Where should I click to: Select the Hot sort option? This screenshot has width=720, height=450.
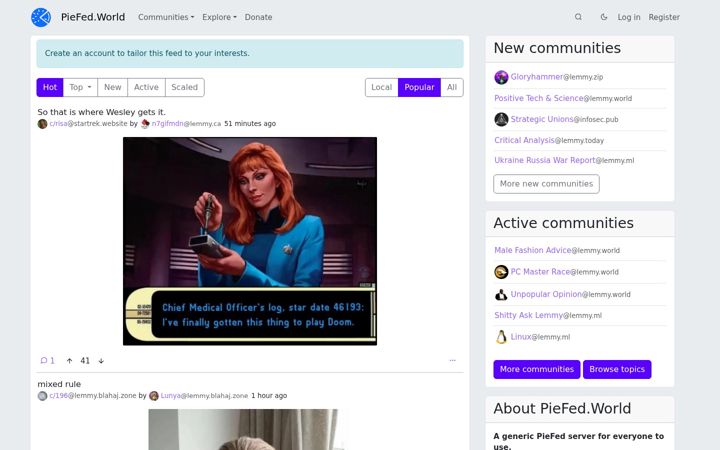coord(50,87)
